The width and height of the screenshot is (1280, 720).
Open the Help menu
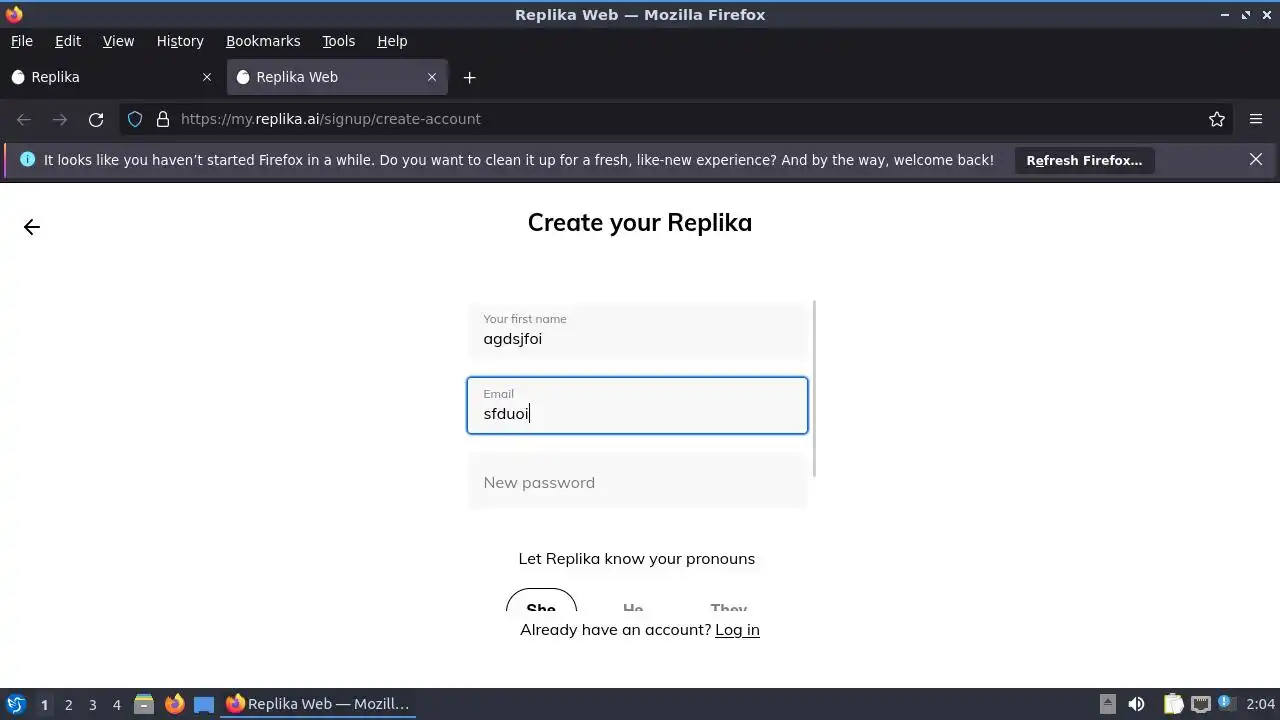point(392,41)
